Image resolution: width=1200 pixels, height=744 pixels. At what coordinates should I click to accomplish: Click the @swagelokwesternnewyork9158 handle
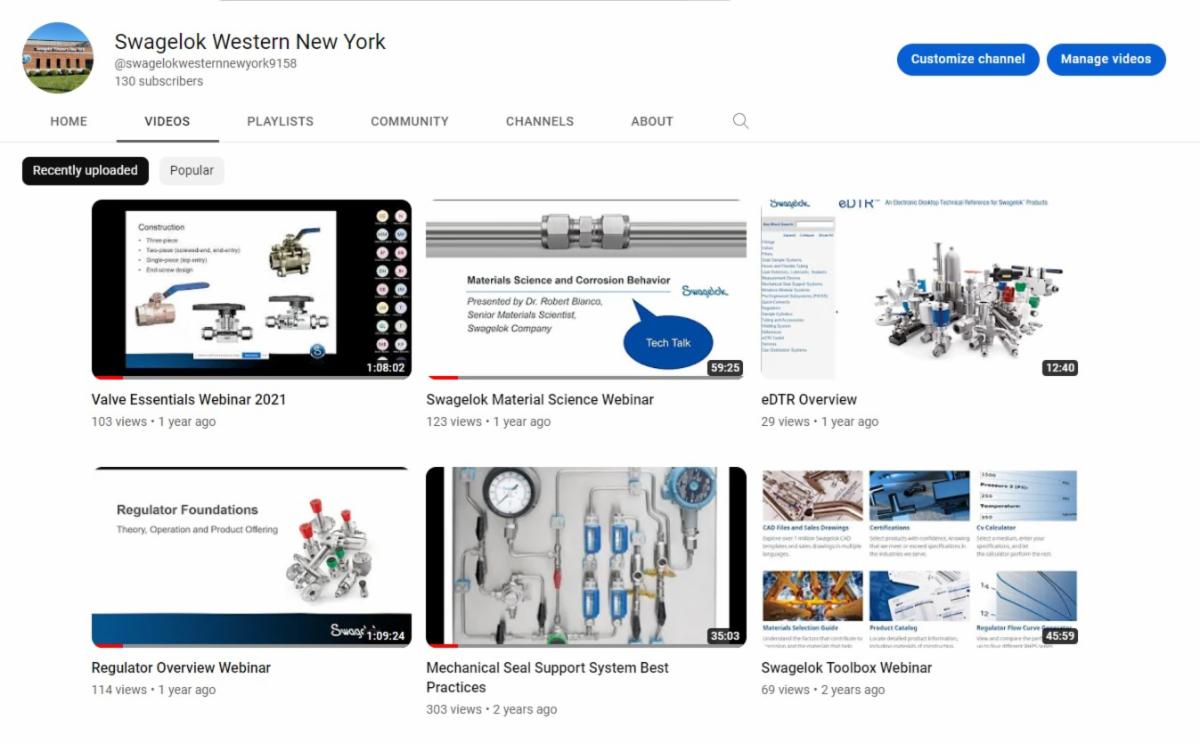tap(206, 64)
